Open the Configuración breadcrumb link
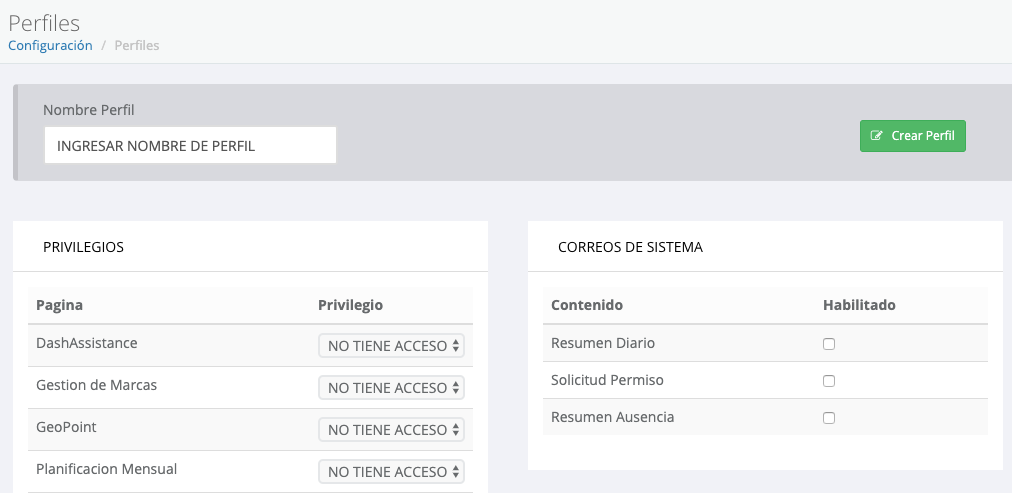 coord(50,46)
